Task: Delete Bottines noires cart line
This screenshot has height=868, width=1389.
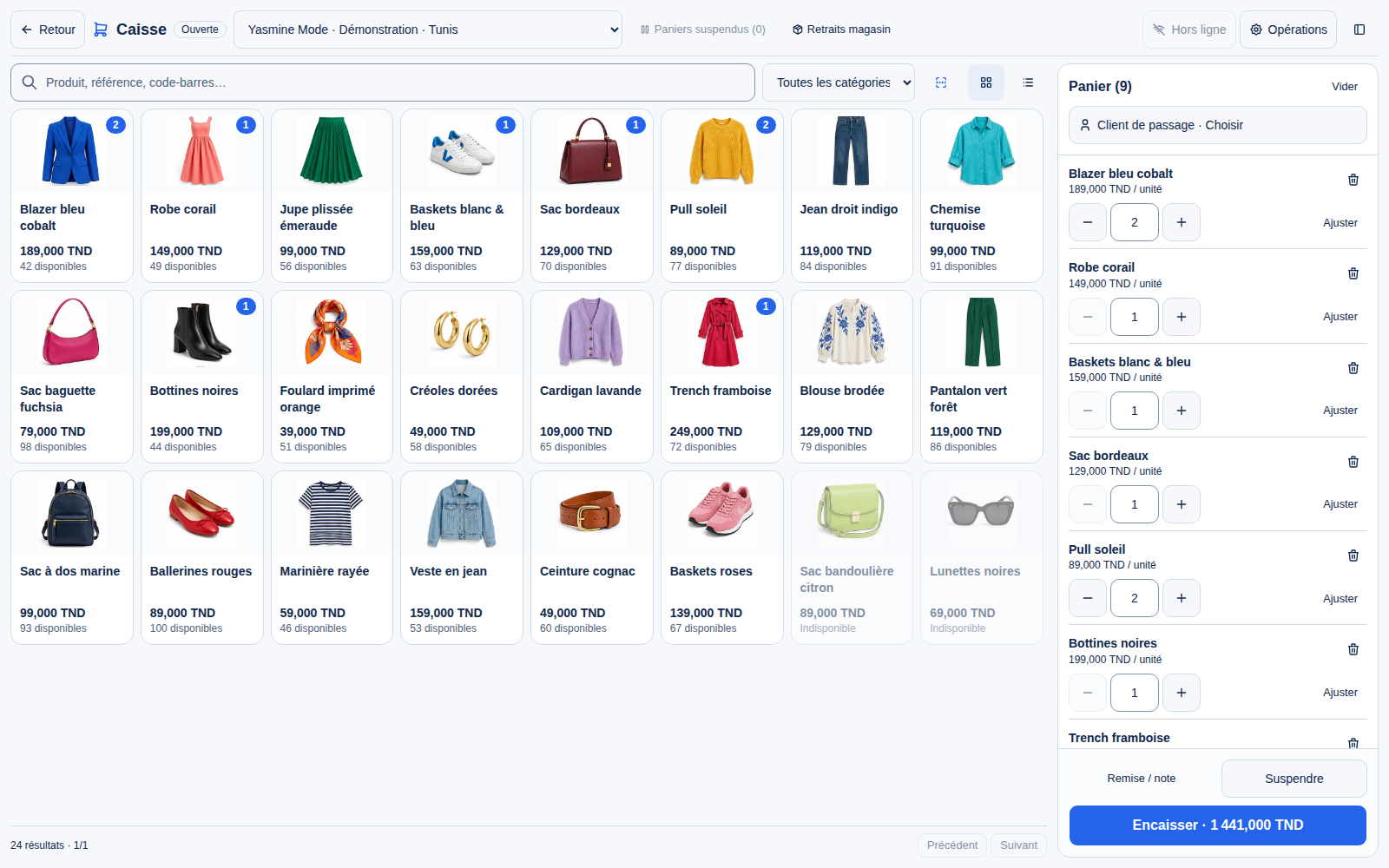Action: point(1353,649)
